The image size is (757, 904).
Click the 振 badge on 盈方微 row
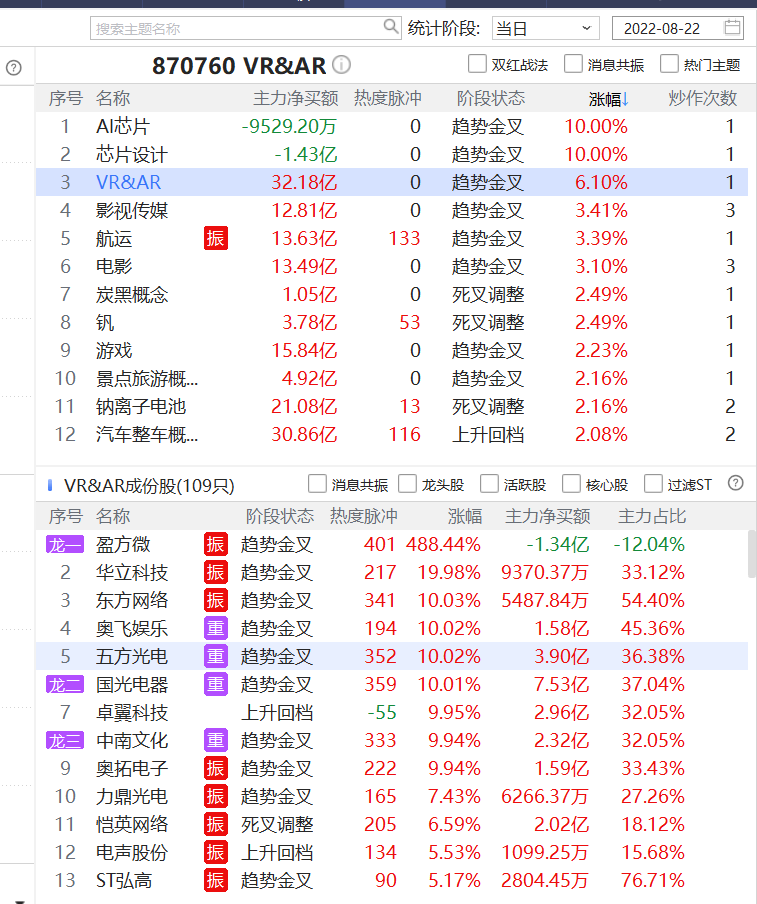tap(216, 544)
